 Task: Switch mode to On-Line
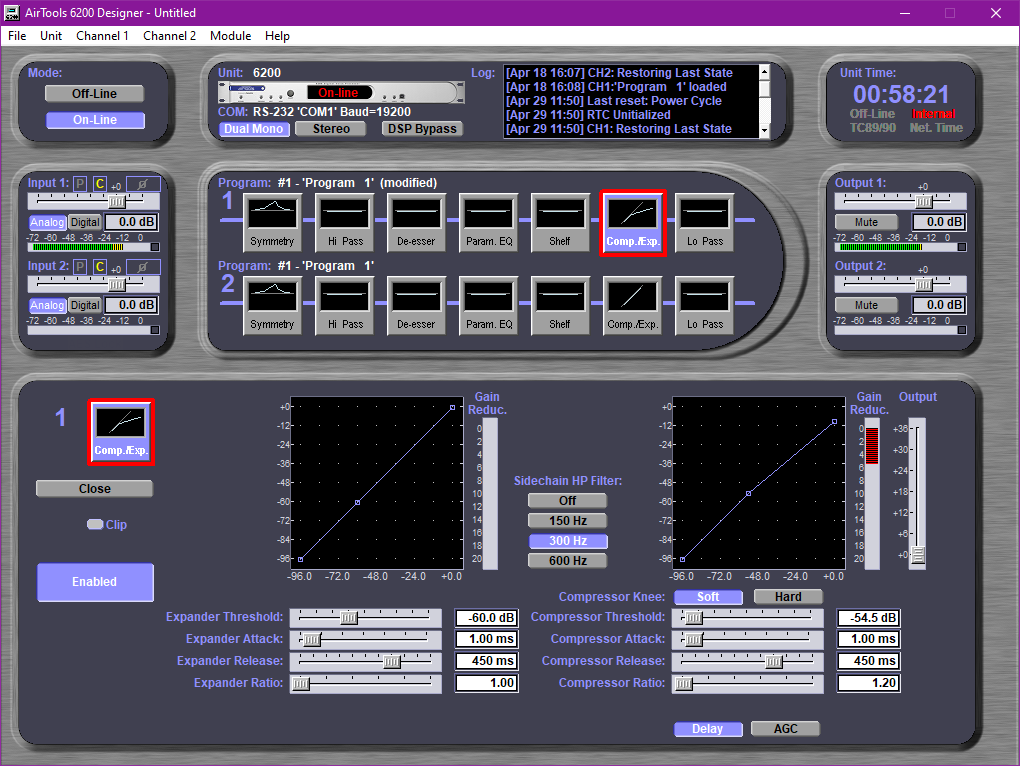coord(95,120)
